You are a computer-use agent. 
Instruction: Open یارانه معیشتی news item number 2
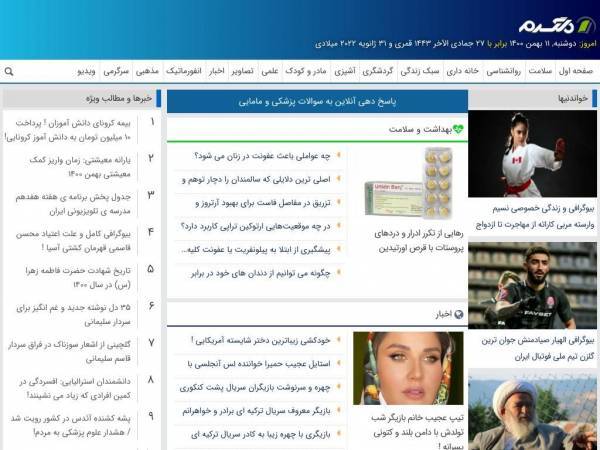[80, 167]
